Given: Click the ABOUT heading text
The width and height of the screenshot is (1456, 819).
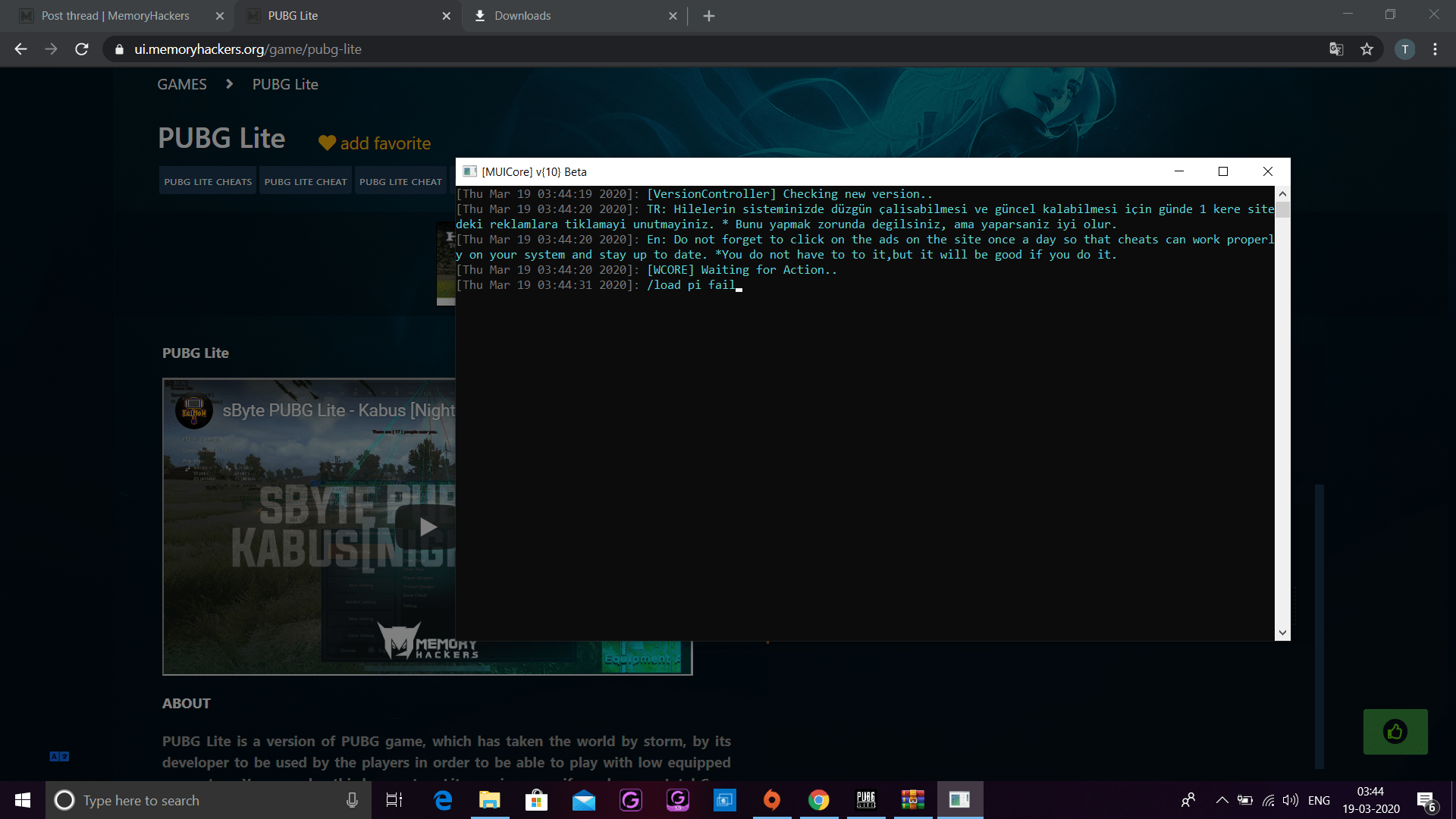Looking at the screenshot, I should [x=187, y=704].
